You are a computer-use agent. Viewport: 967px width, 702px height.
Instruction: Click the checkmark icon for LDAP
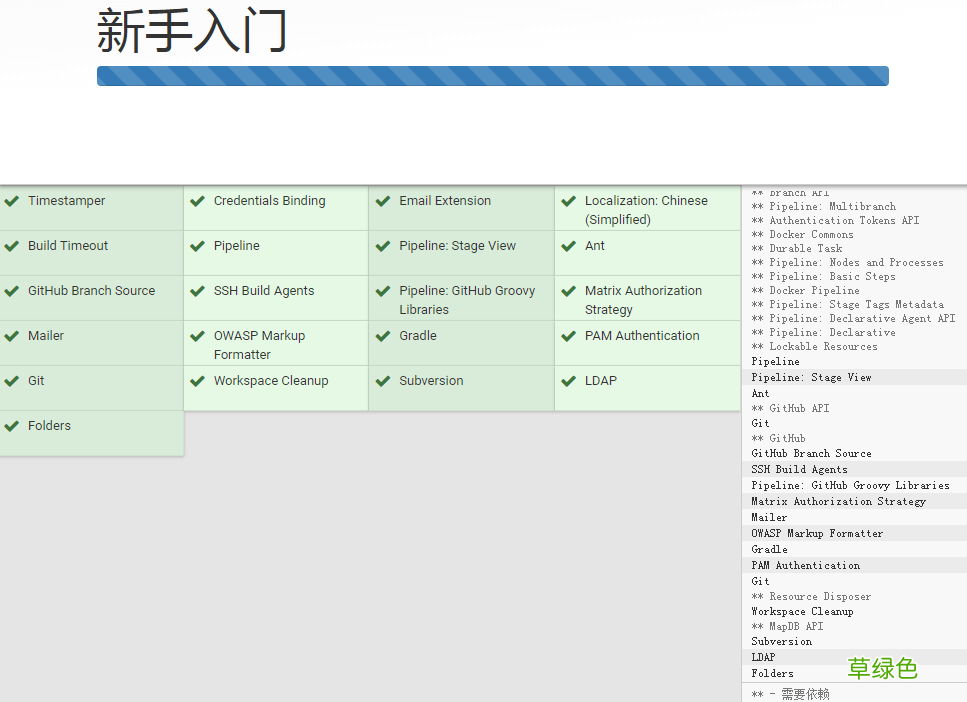pos(569,380)
